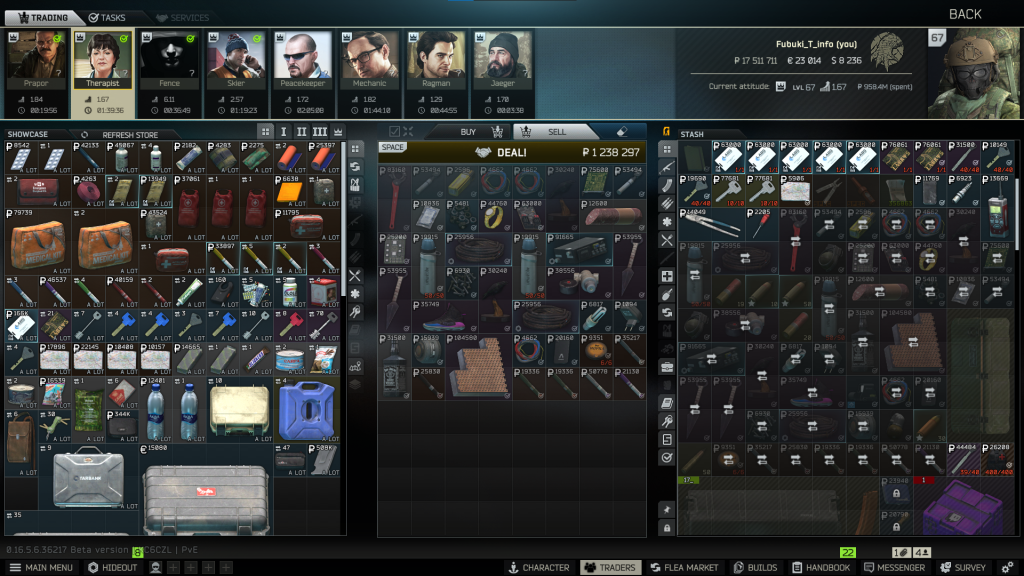Filter stash by crossed melee tools icon
Viewport: 1024px width, 576px height.
tap(667, 240)
